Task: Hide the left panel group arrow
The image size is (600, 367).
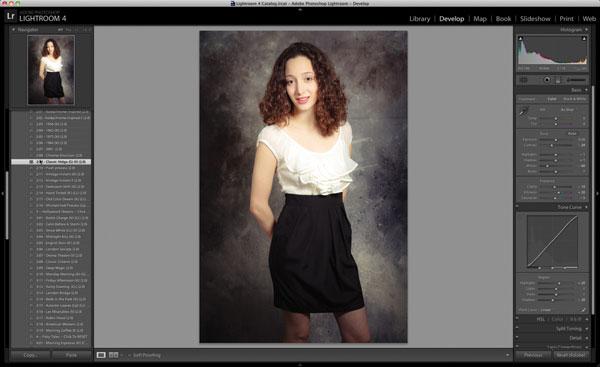Action: click(3, 194)
